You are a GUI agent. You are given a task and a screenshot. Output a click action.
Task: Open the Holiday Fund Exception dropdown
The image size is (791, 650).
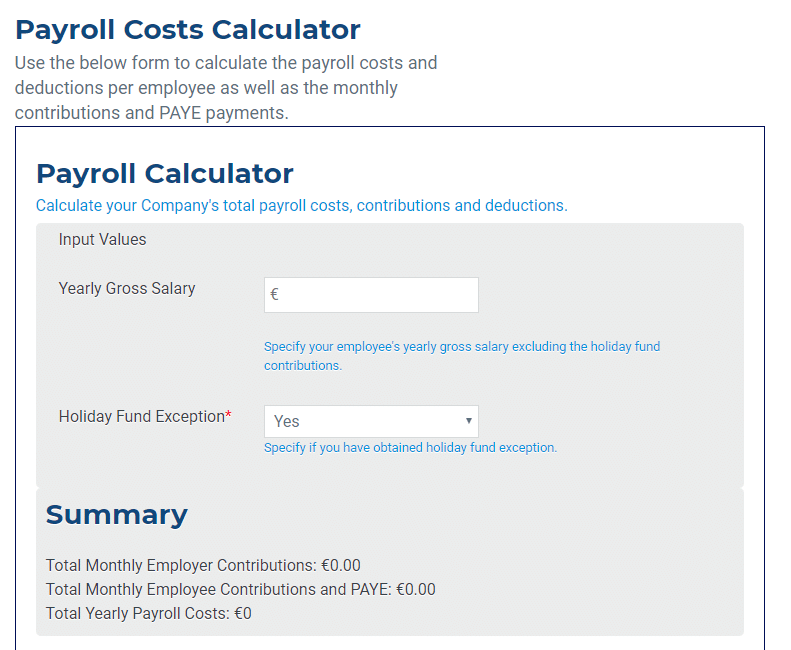pyautogui.click(x=371, y=421)
